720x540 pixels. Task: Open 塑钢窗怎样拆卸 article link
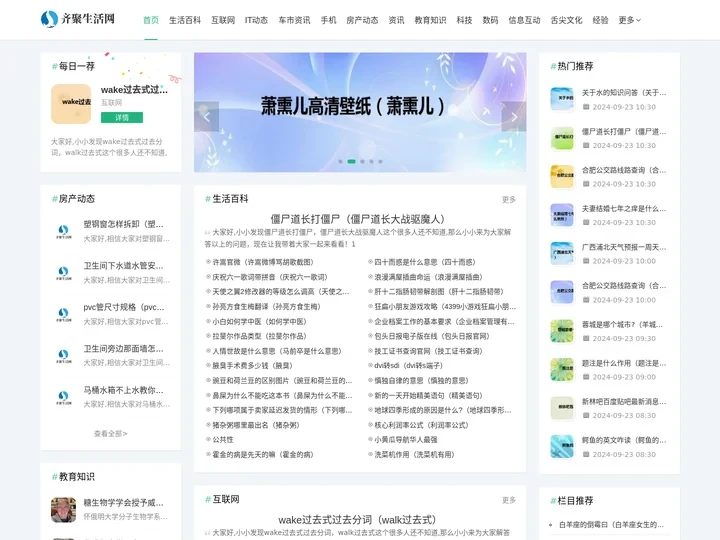tap(123, 224)
